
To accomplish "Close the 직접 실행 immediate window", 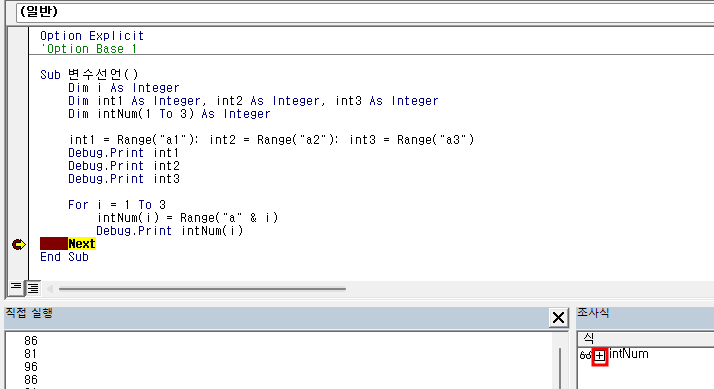I will point(558,317).
